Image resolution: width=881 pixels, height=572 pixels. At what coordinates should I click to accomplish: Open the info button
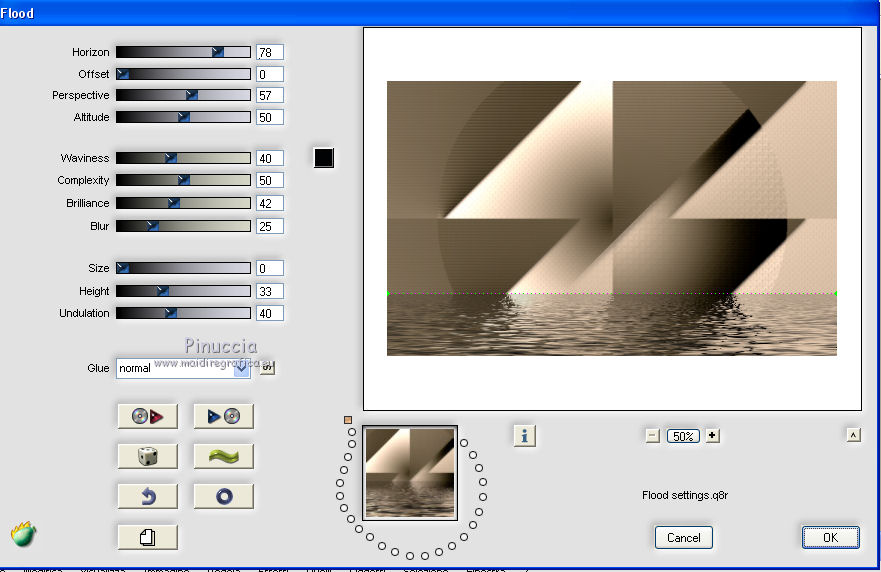click(524, 435)
